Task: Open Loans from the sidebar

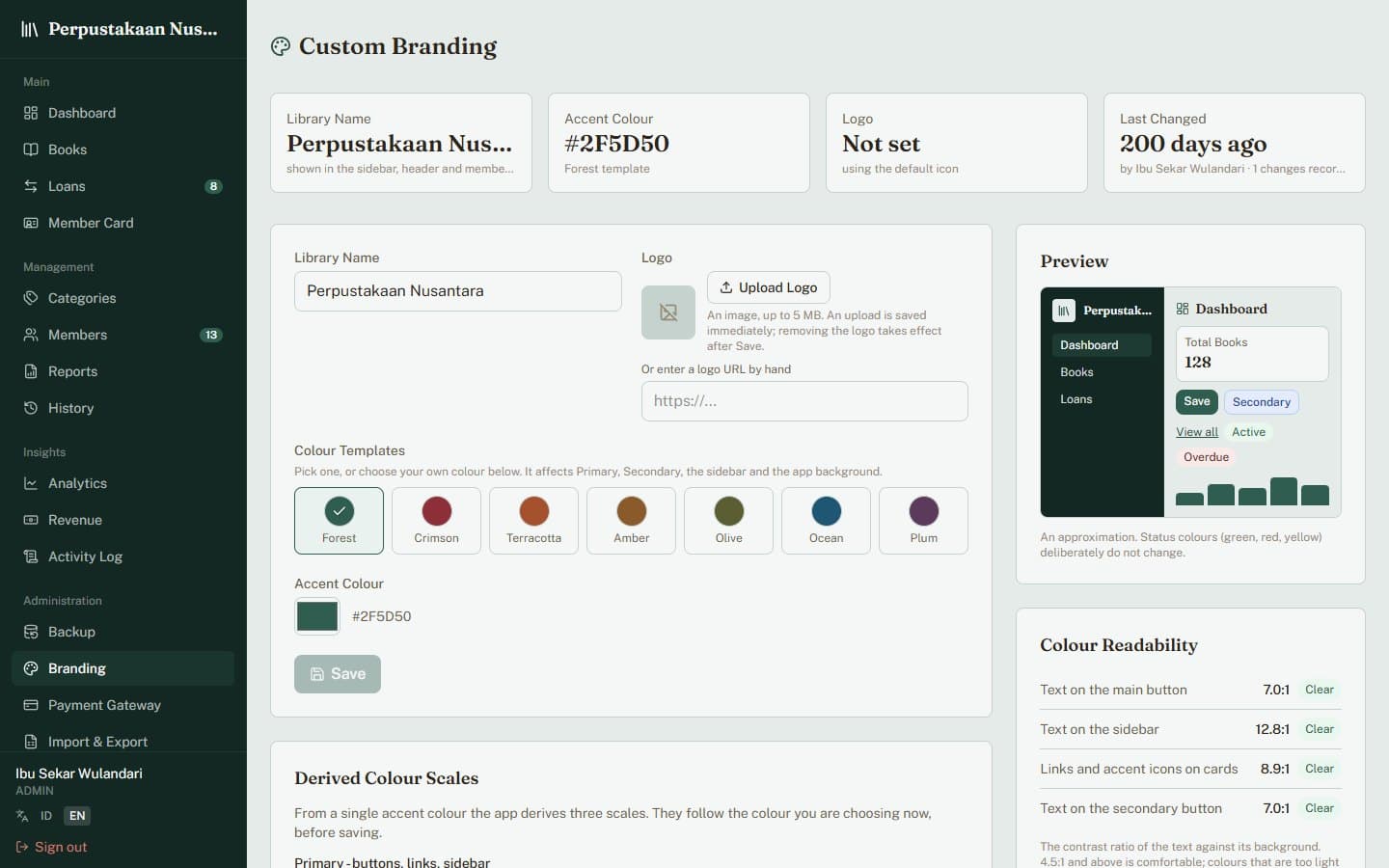Action: pos(123,186)
